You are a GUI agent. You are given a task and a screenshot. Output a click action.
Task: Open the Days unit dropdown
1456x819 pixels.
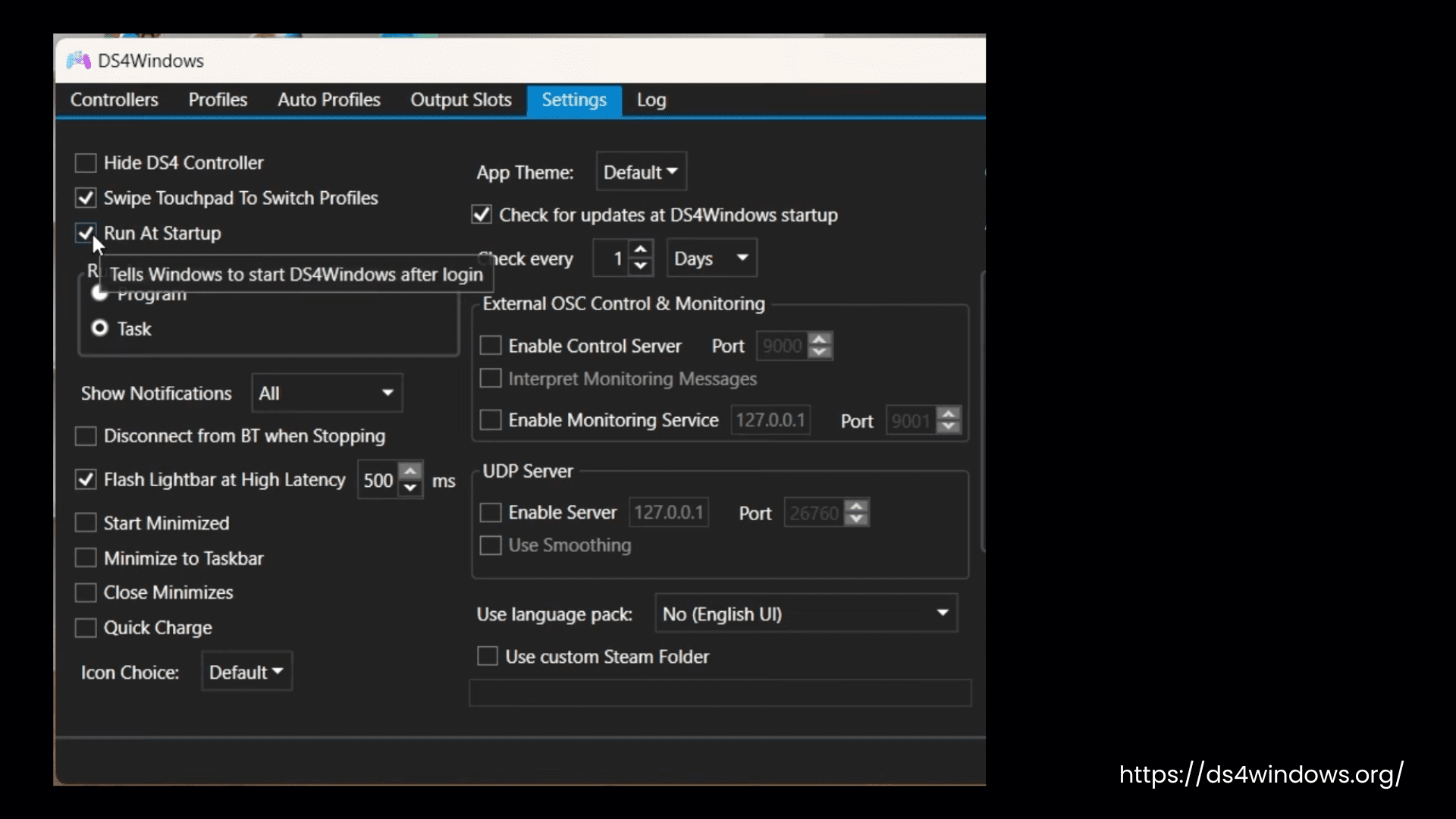711,259
